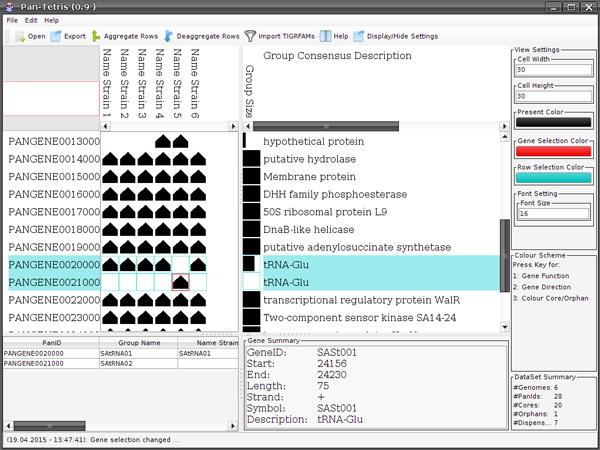Click the Display/Hide Settings icon

(x=359, y=36)
